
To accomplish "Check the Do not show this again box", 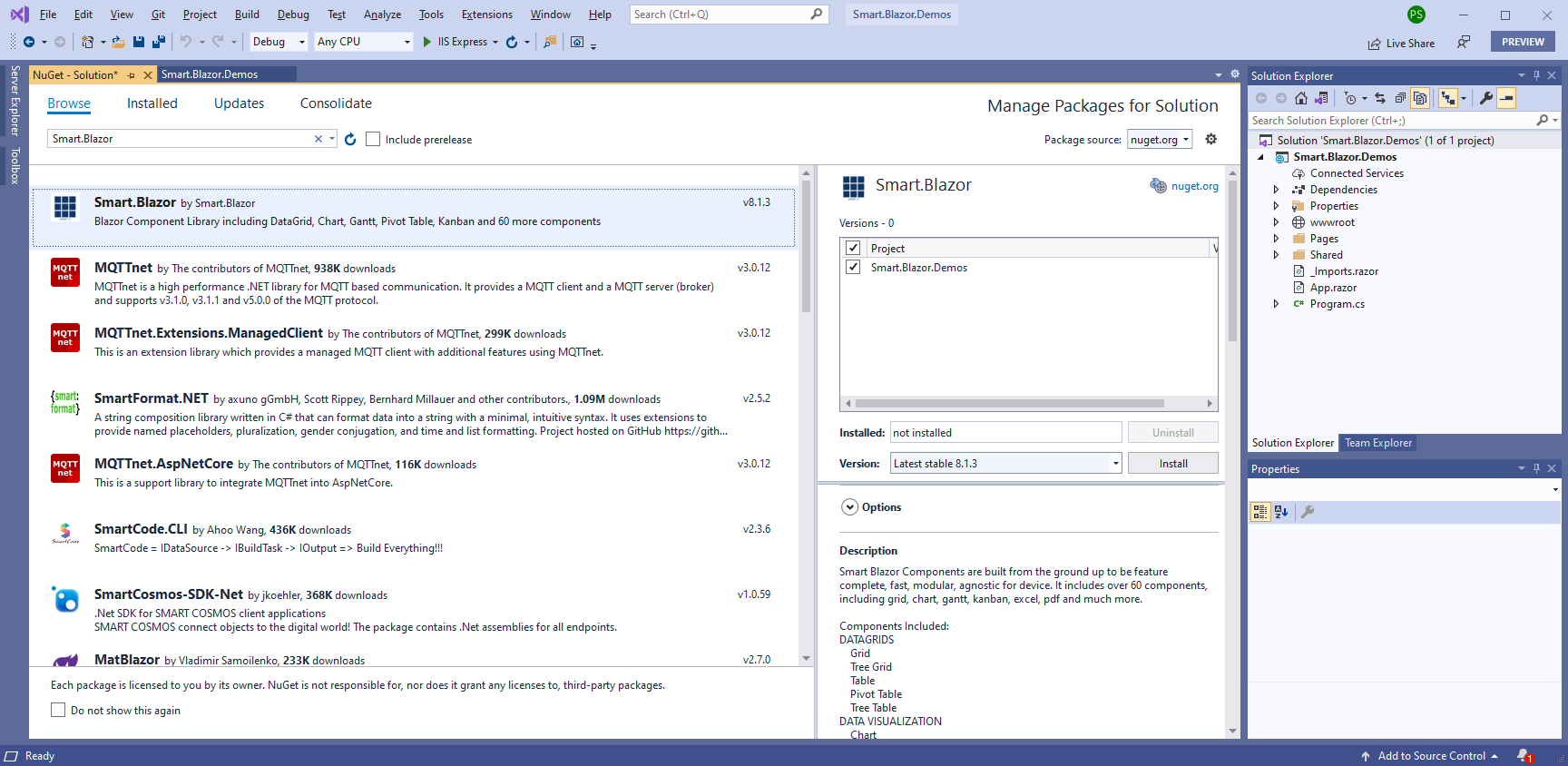I will tap(58, 711).
